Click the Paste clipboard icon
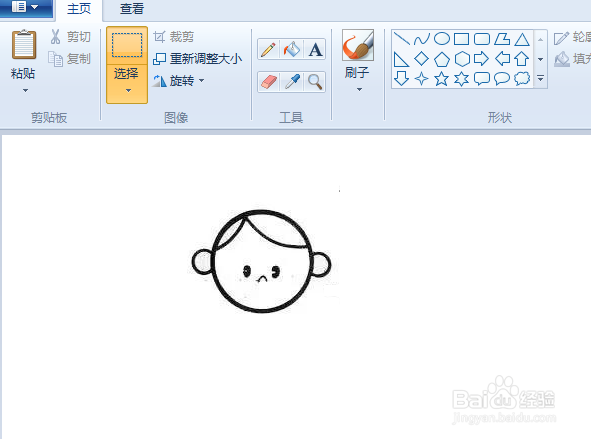This screenshot has height=439, width=591. [24, 45]
